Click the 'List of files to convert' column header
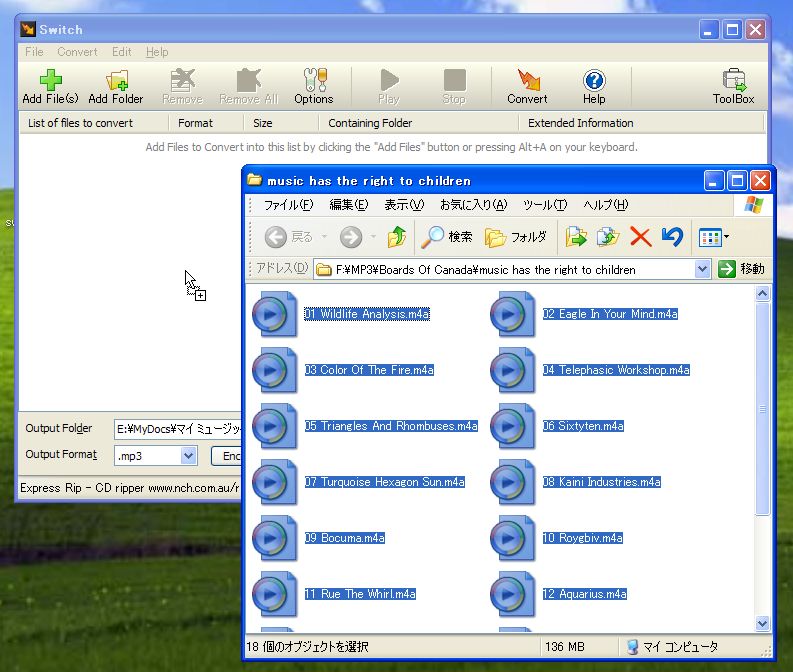Screen dimensions: 793x672 (x=94, y=123)
